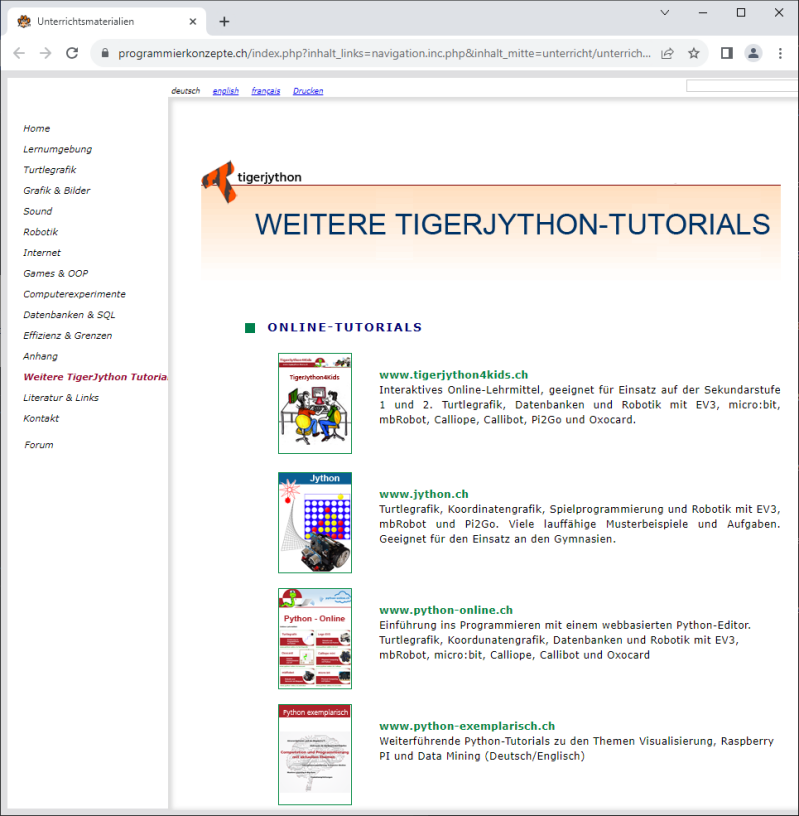The height and width of the screenshot is (816, 799).
Task: Click the Jython thumbnail image
Action: coord(315,522)
